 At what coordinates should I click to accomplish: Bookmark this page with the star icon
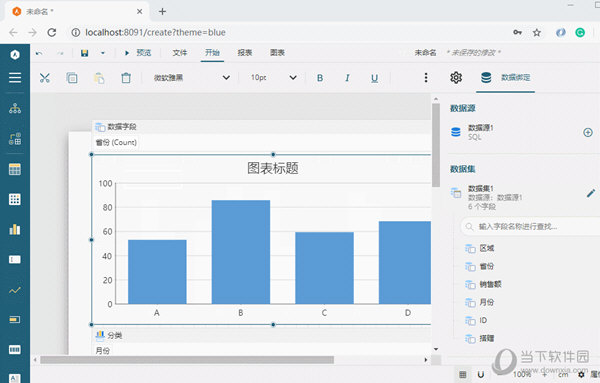[537, 33]
